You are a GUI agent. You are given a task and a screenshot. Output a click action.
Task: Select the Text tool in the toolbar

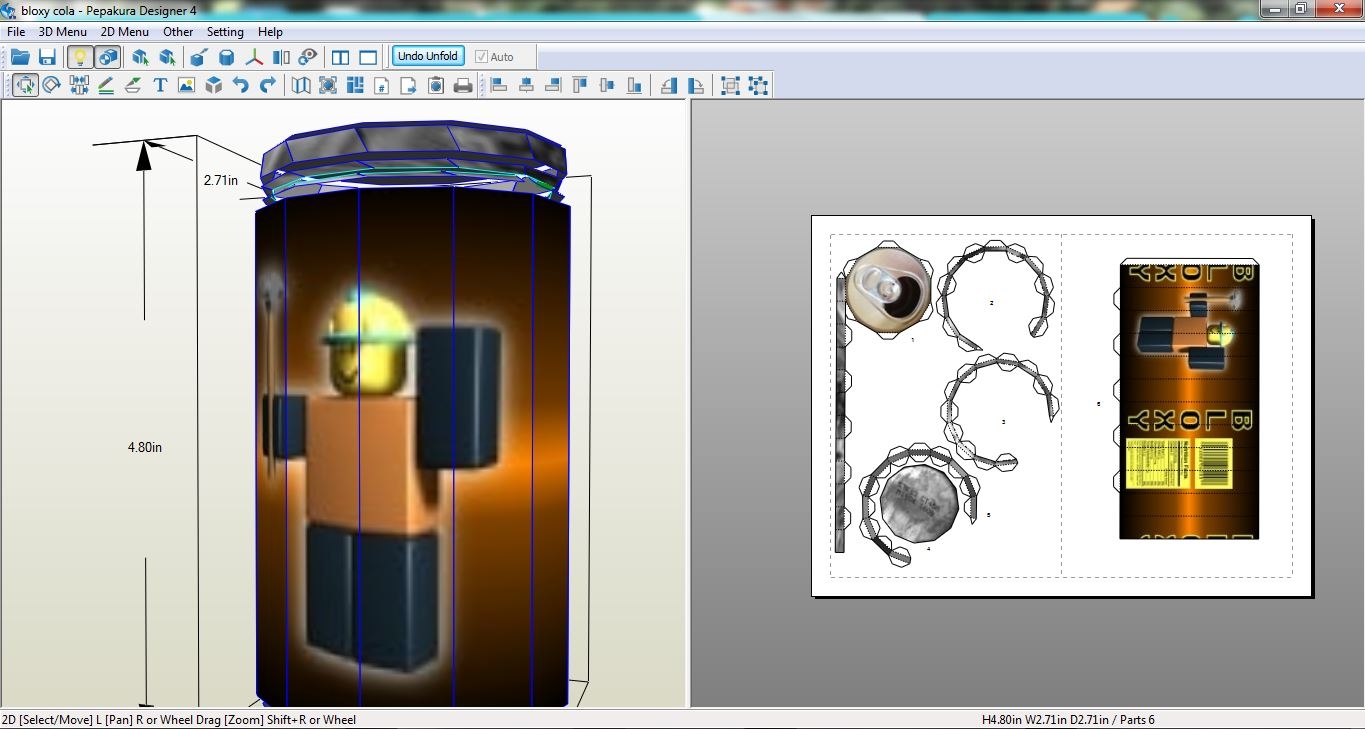coord(159,86)
